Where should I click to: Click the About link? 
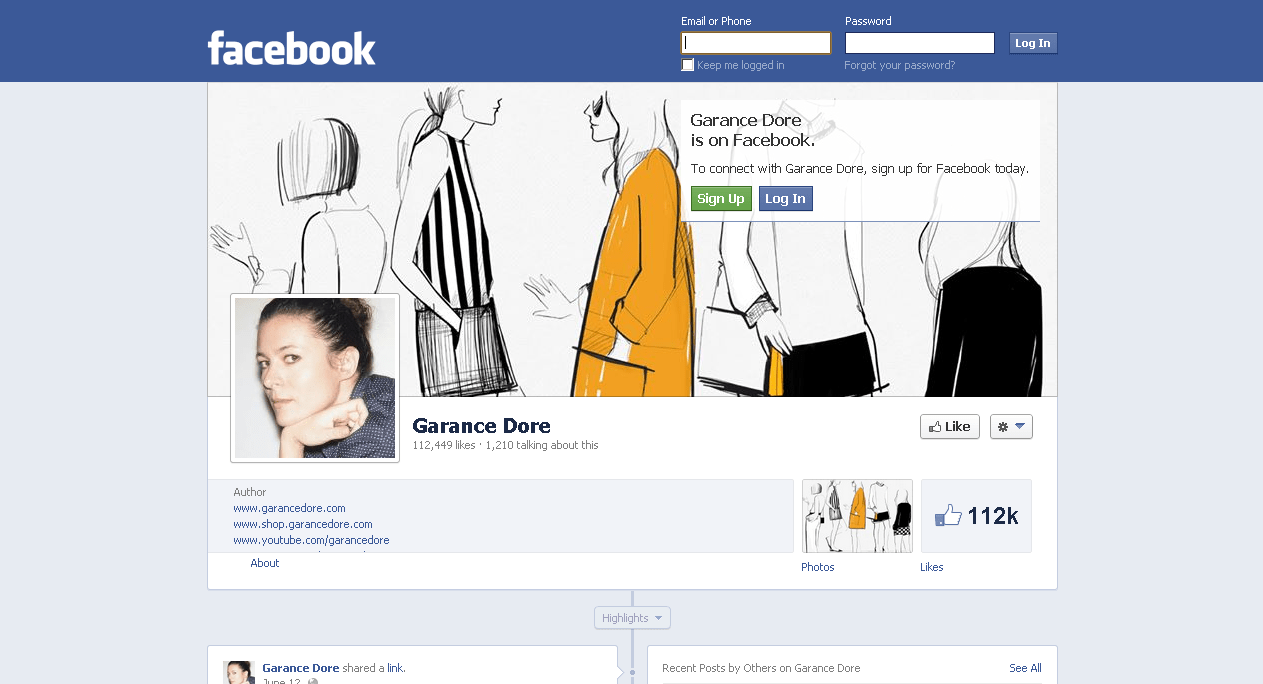264,562
